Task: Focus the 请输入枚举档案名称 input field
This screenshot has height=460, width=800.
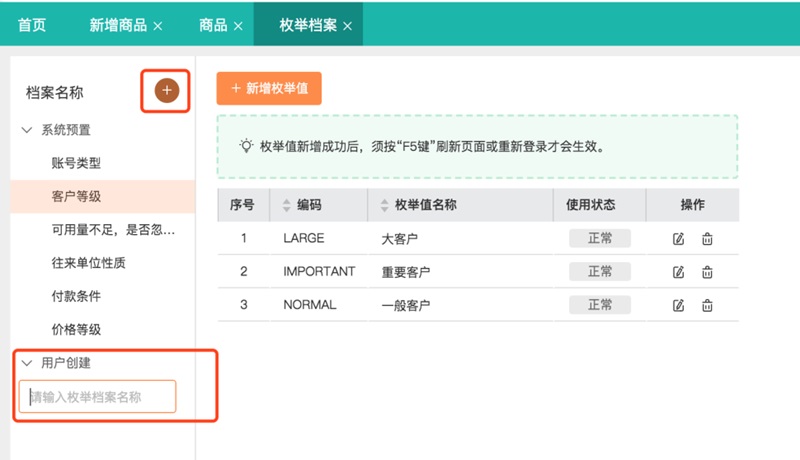Action: tap(98, 397)
